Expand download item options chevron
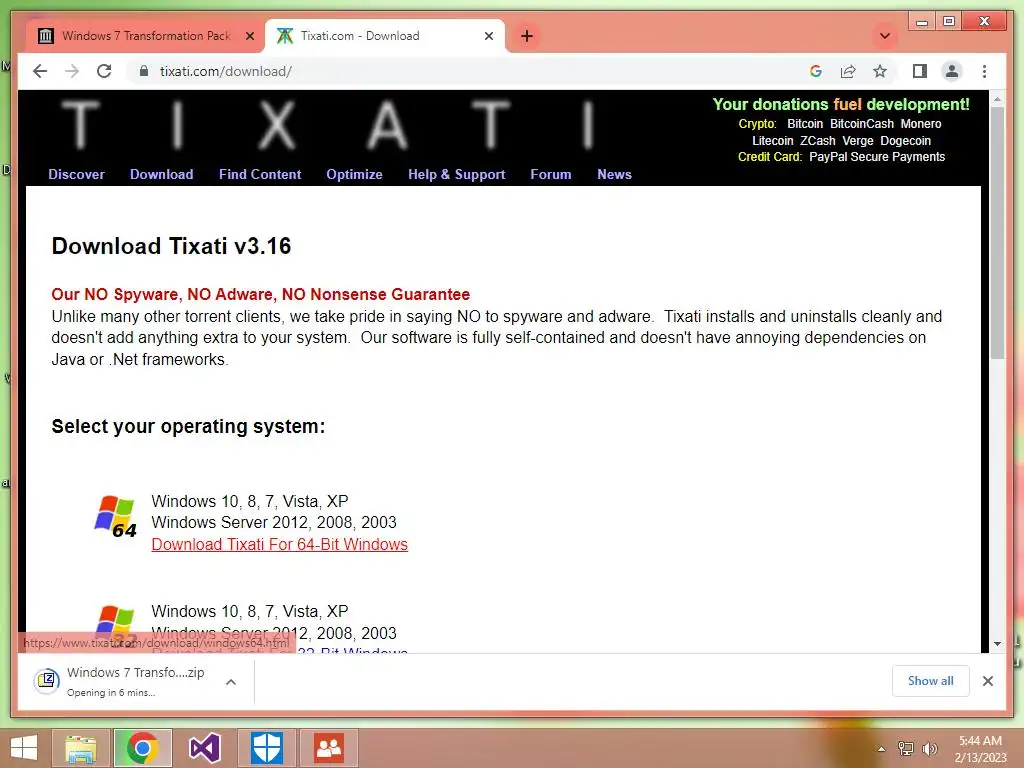The image size is (1024, 768). coord(231,682)
